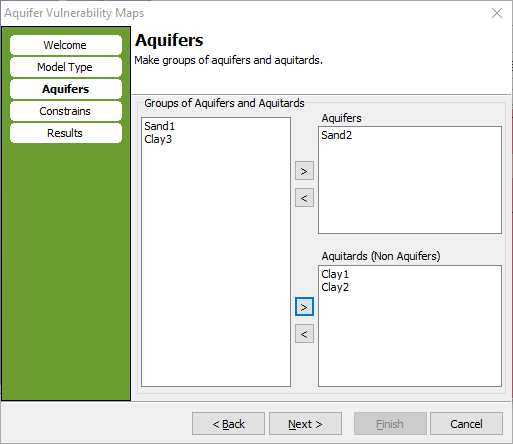Switch to the Aquifers step
Screen dimensions: 513x444
click(66, 89)
